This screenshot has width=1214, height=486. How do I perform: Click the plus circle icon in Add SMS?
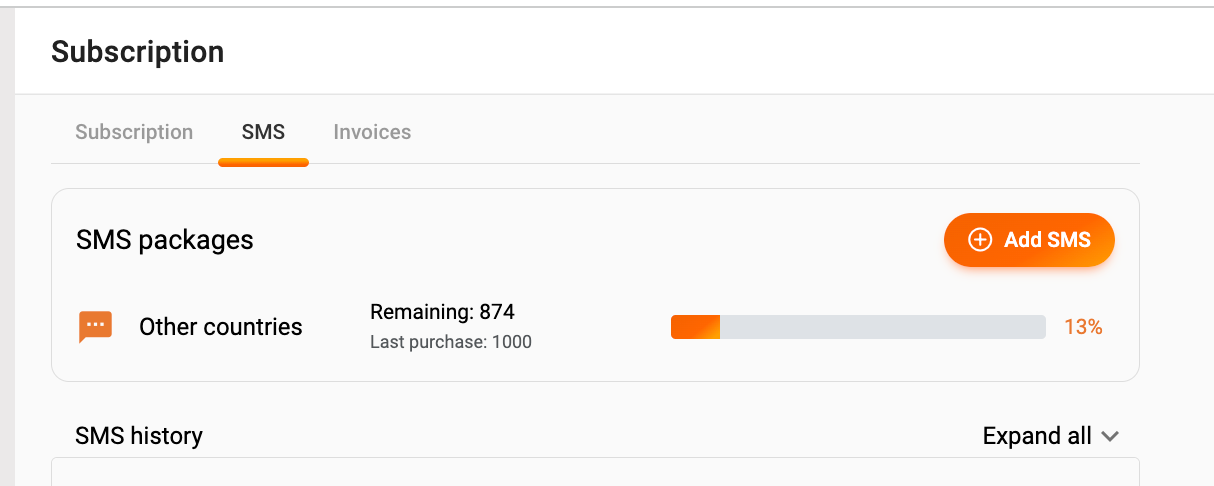[980, 240]
